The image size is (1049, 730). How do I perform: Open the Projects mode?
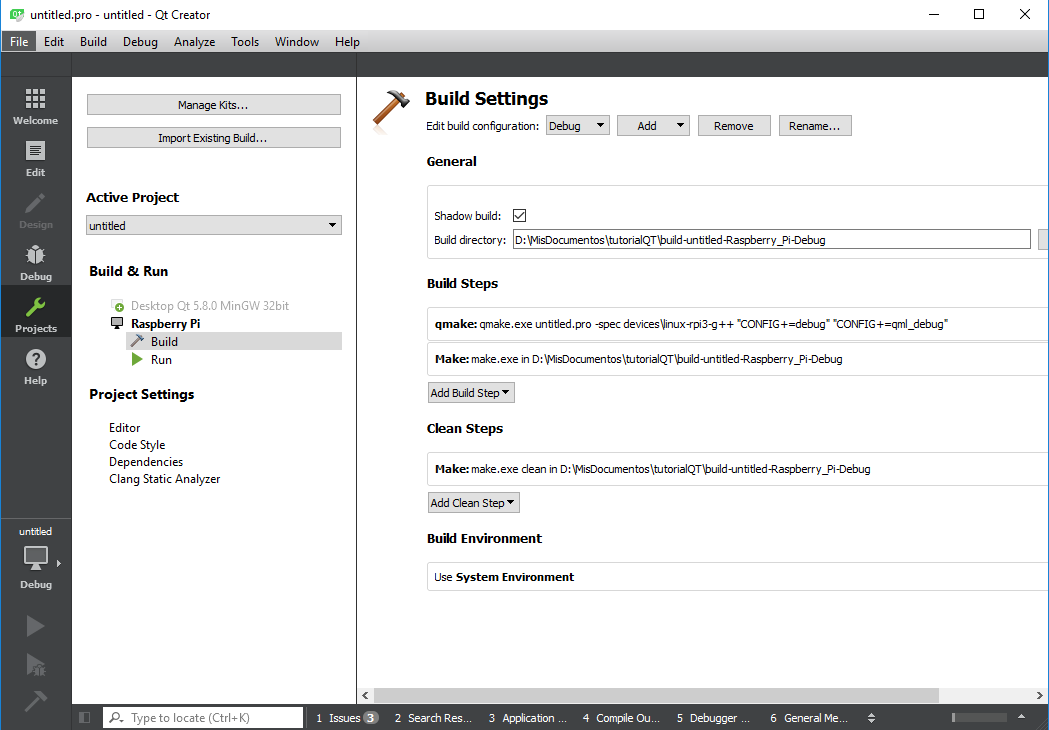(35, 314)
